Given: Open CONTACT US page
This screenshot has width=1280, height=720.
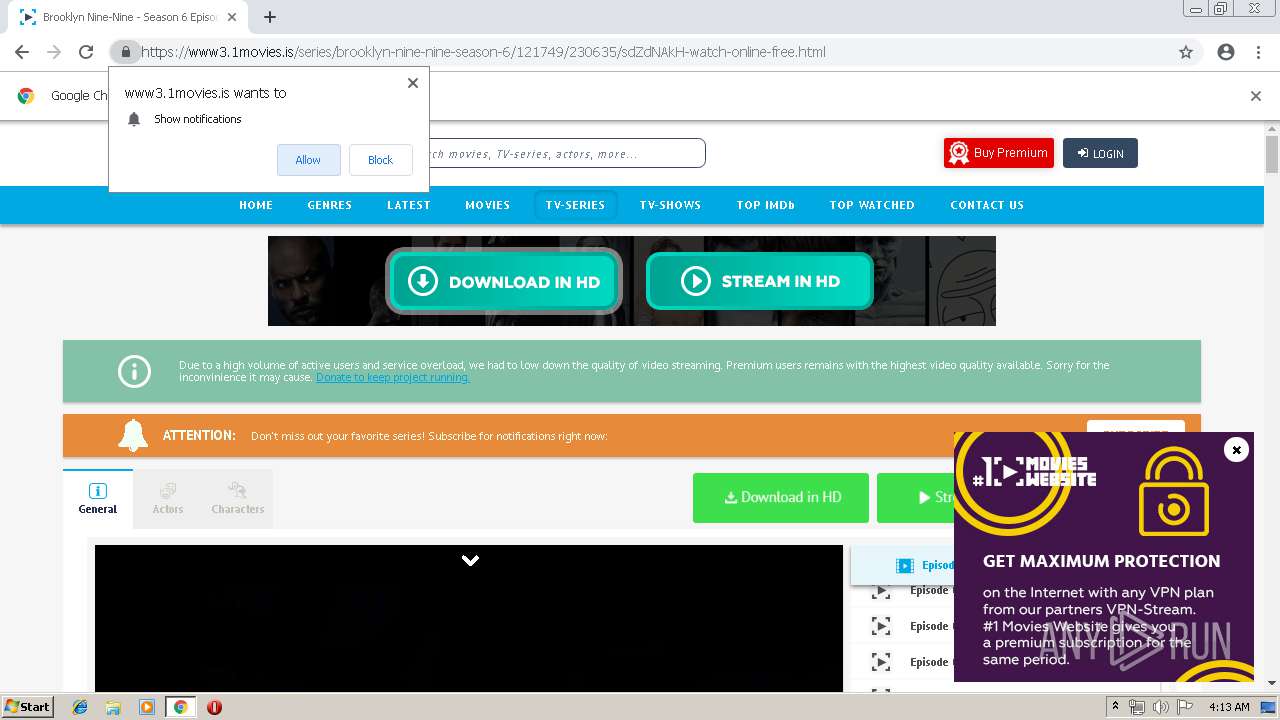Looking at the screenshot, I should (x=987, y=205).
